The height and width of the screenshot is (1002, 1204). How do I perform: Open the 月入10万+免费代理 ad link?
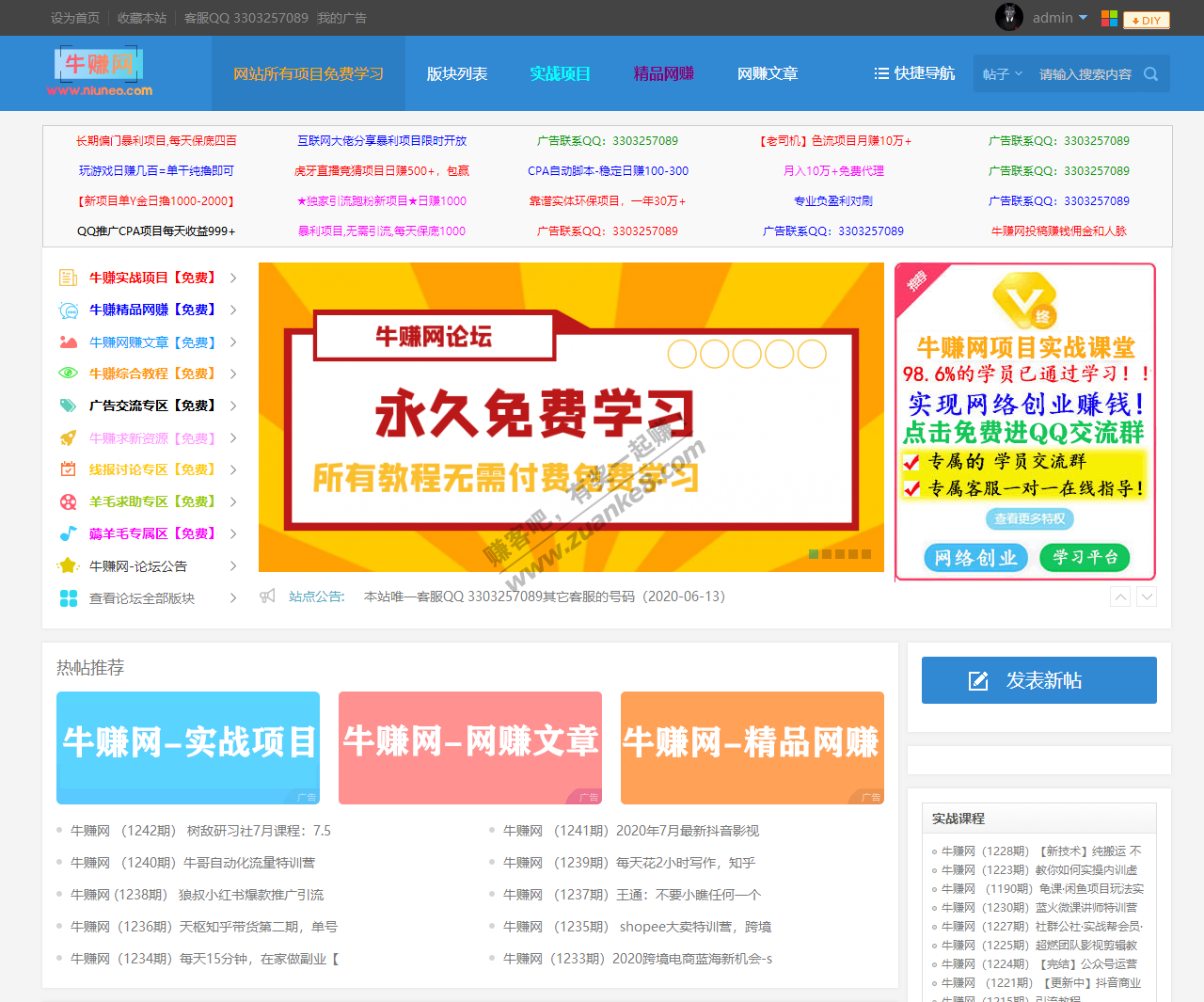coord(833,170)
